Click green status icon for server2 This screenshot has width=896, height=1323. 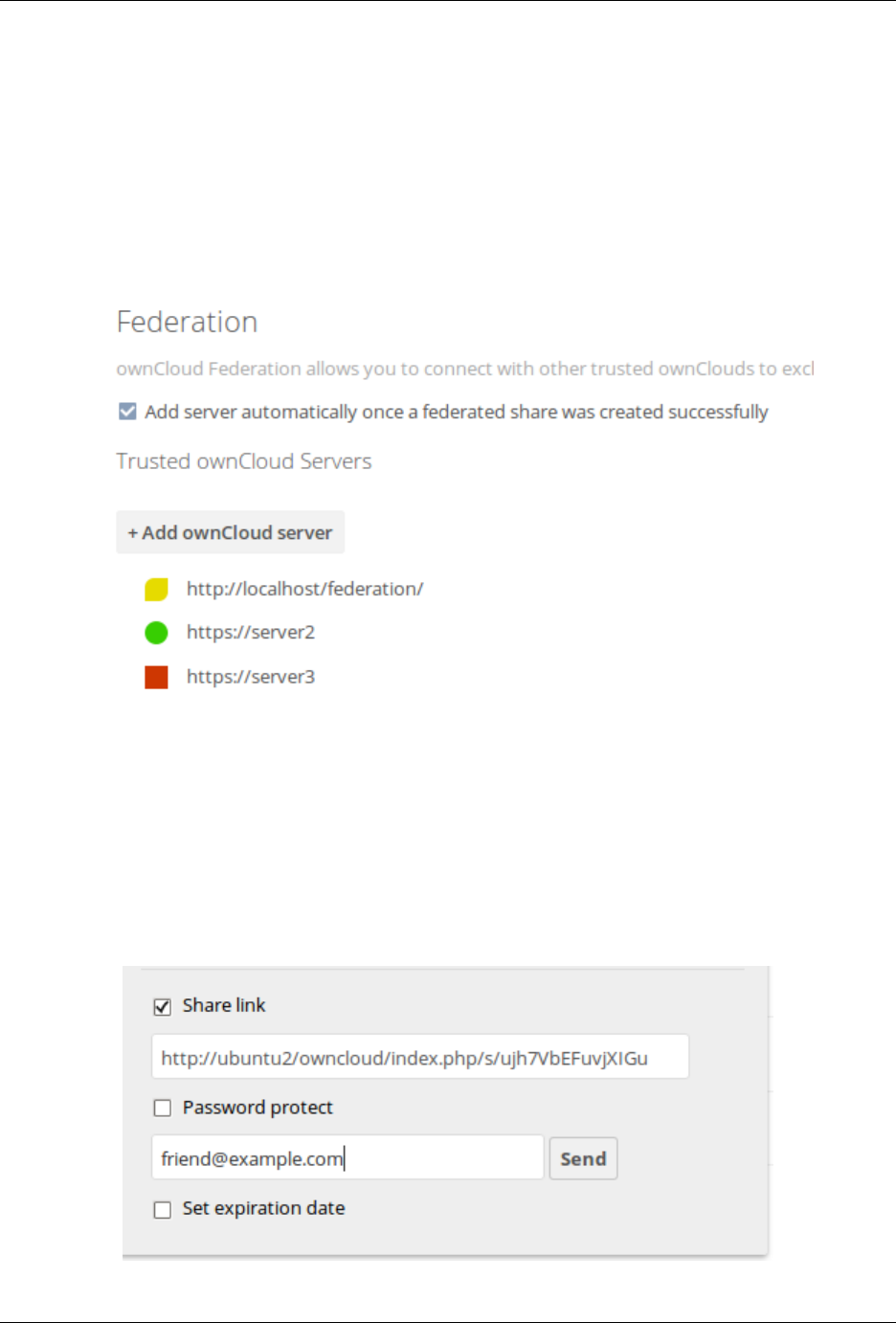coord(156,633)
